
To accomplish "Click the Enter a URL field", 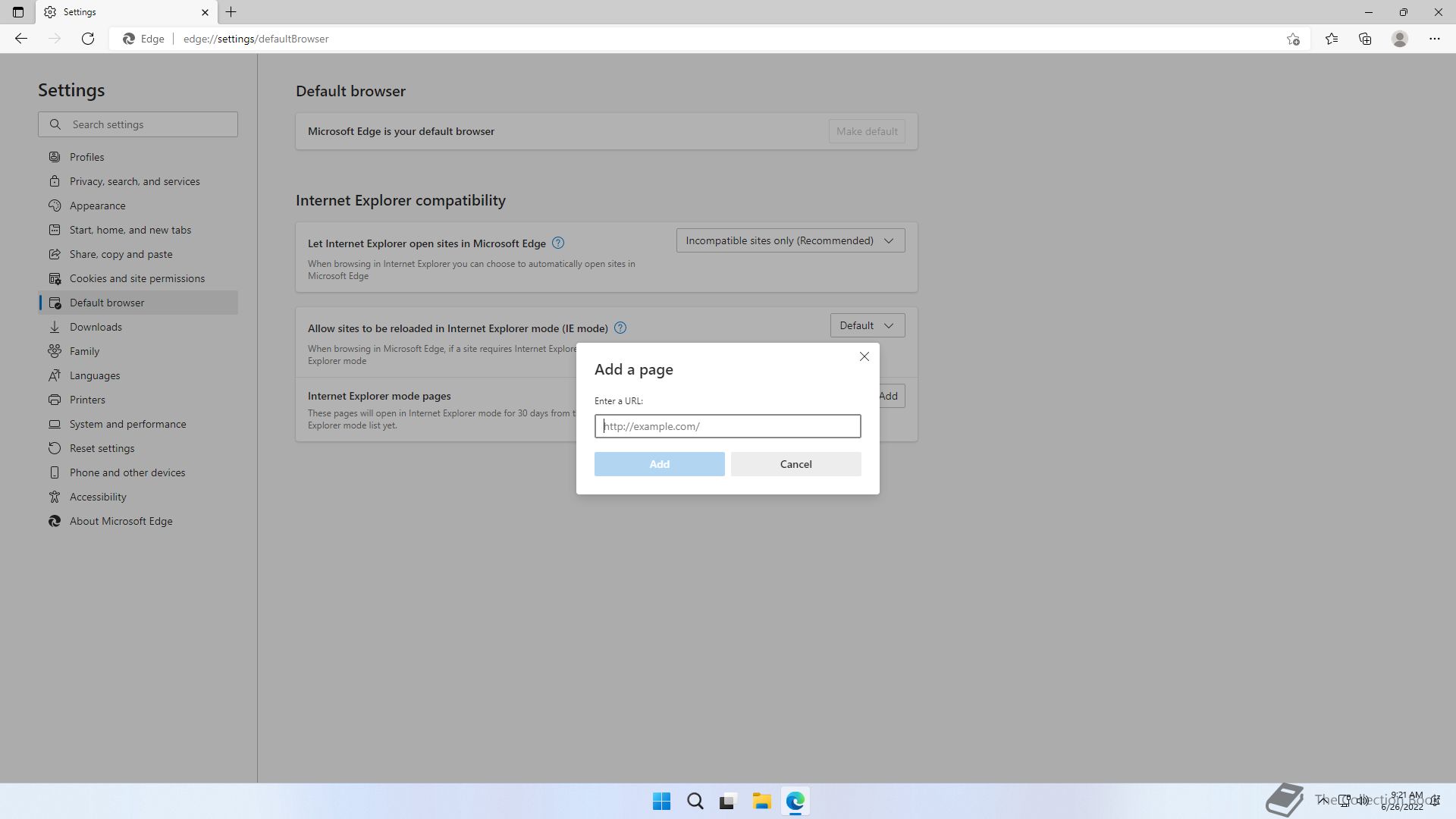I will (728, 426).
